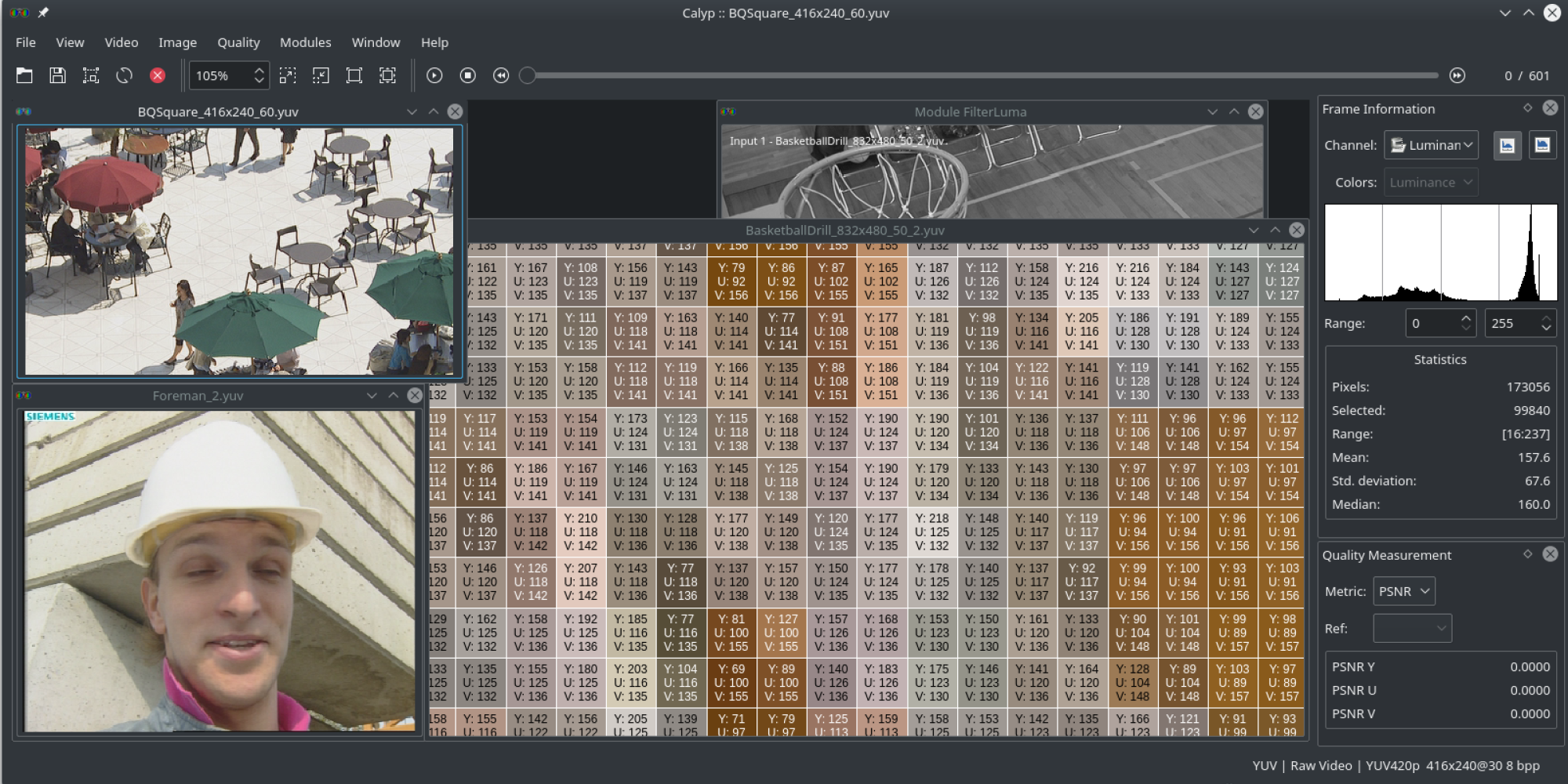Click the seek-forward icon right of slider
Image resolution: width=1568 pixels, height=784 pixels.
1457,75
